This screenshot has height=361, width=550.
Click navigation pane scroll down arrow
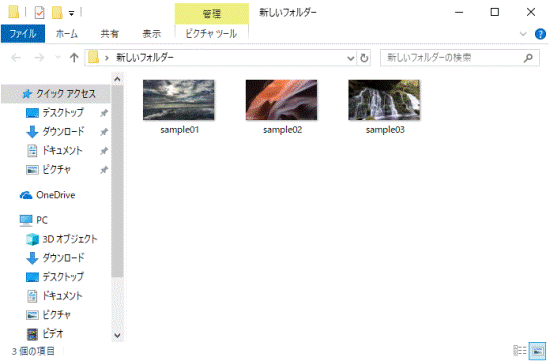click(118, 335)
